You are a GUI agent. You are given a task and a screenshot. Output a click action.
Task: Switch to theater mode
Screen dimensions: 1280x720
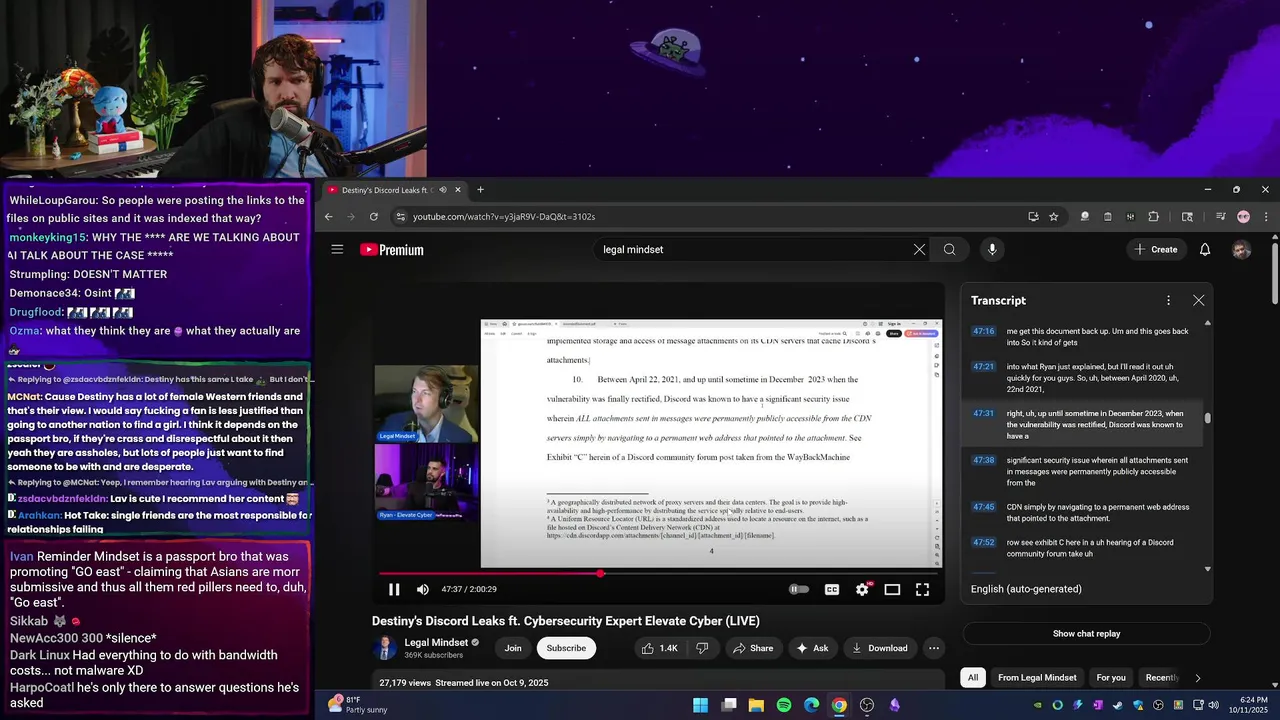[x=892, y=590]
